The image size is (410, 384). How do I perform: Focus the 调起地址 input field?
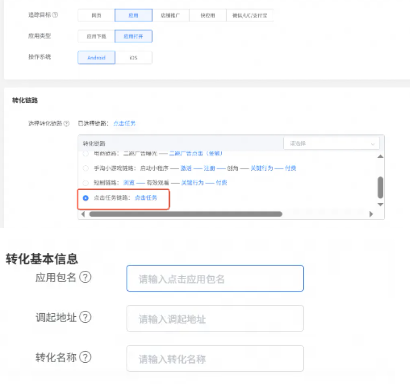click(x=215, y=319)
